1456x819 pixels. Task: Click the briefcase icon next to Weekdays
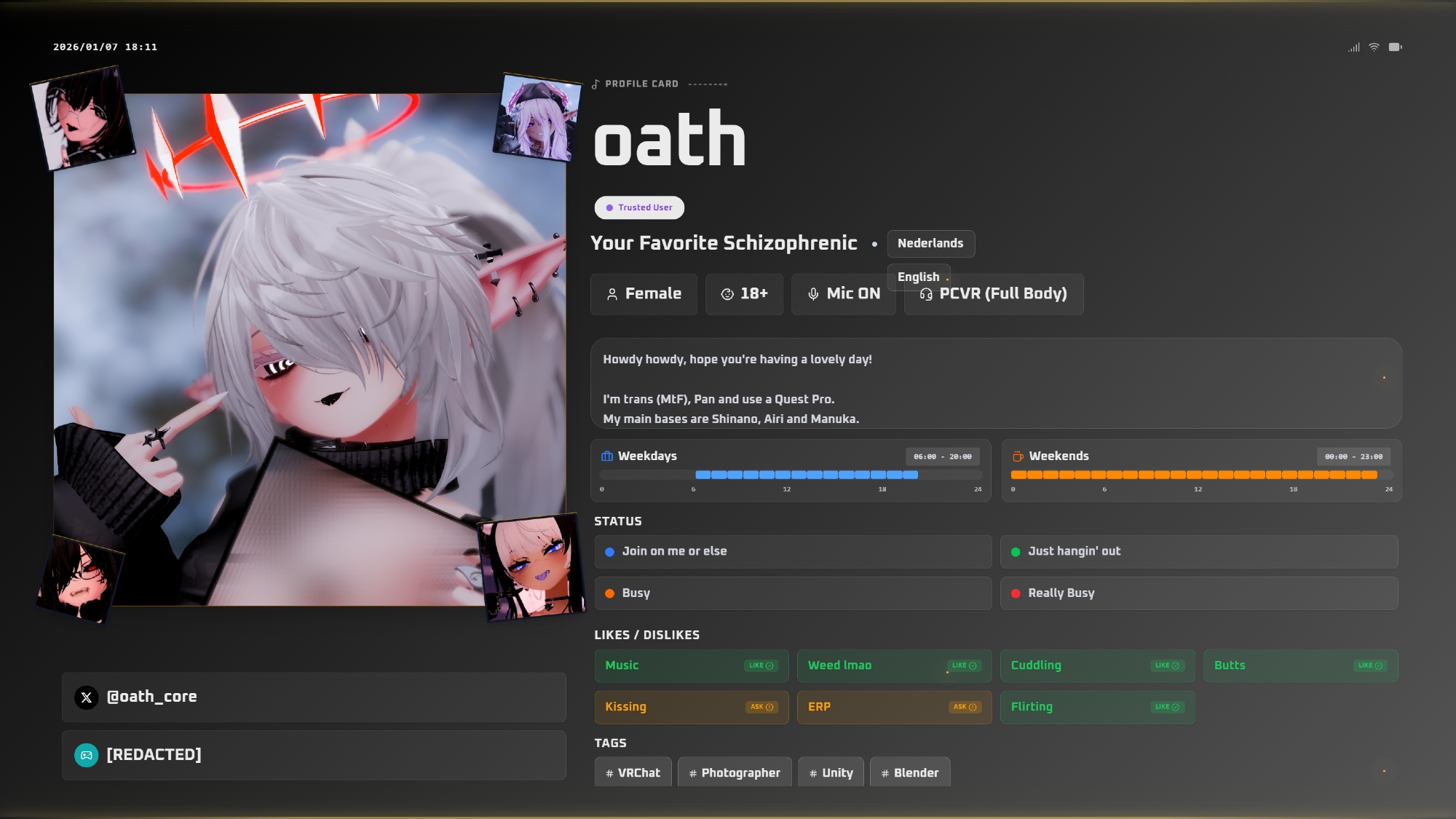click(607, 456)
